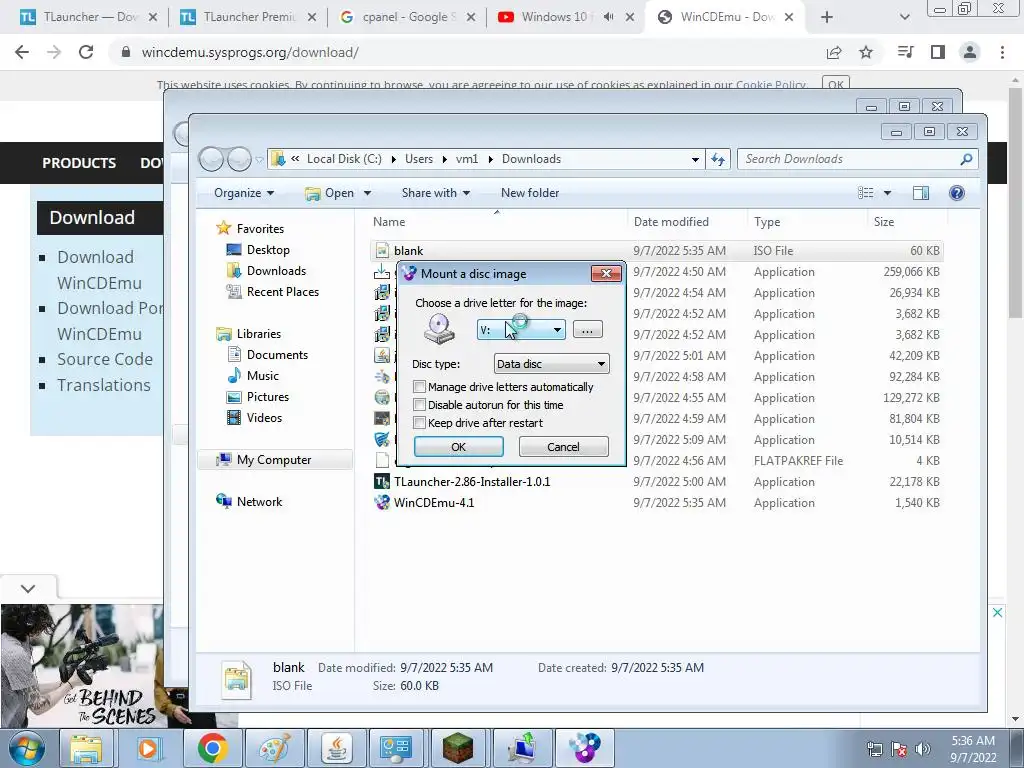The height and width of the screenshot is (768, 1024).
Task: Open Desktop in the navigation pane
Action: point(268,249)
